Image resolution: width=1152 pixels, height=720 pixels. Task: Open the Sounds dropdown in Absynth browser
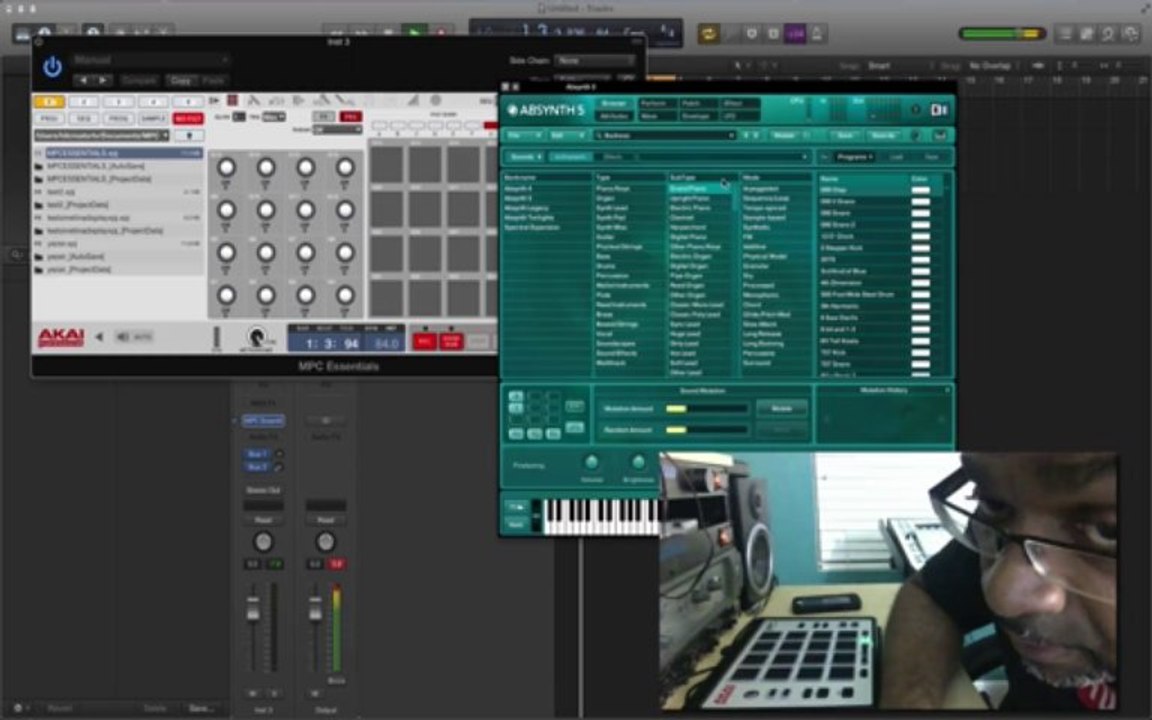click(x=525, y=157)
